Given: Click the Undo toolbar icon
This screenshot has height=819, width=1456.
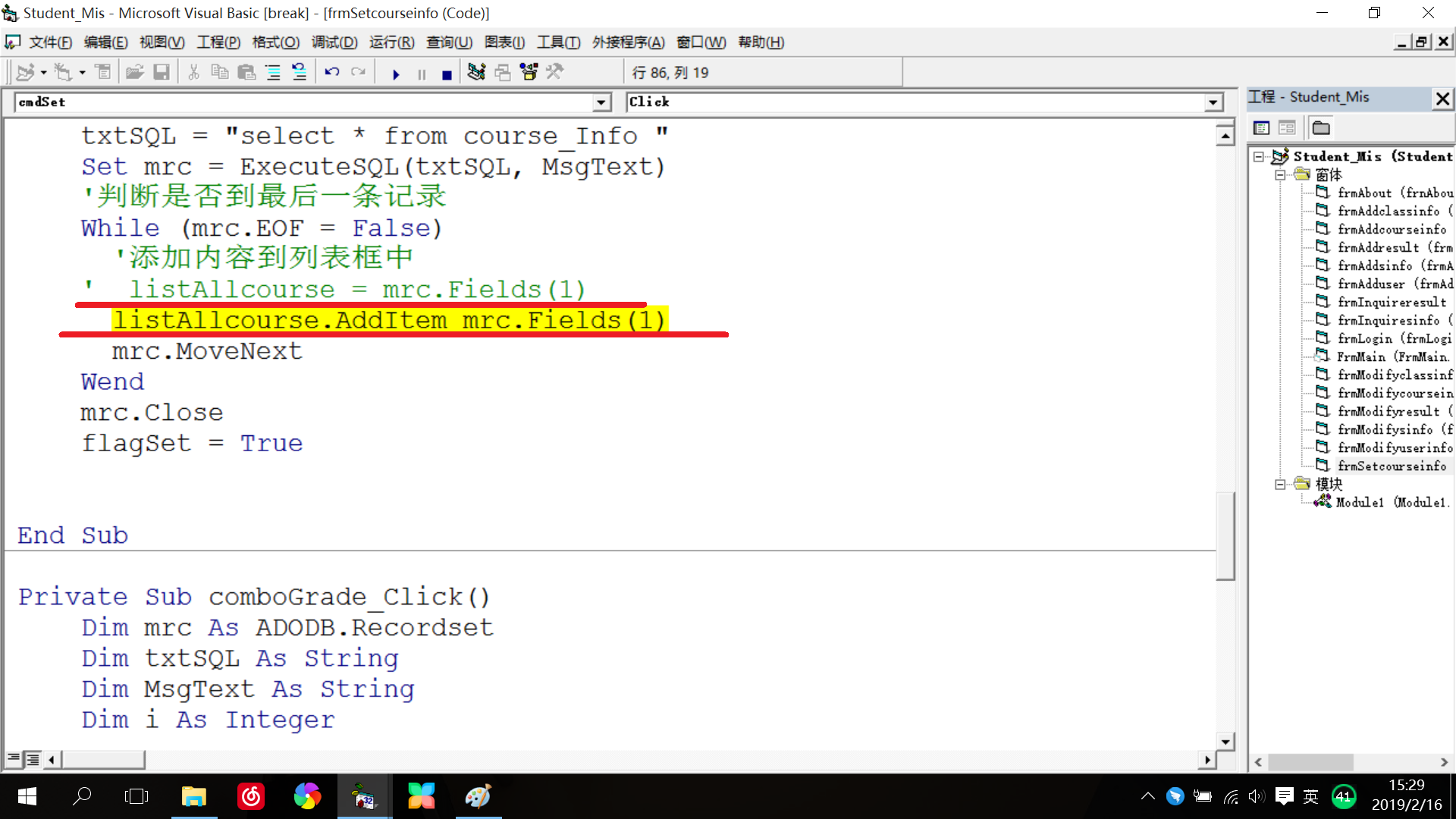Looking at the screenshot, I should 332,72.
